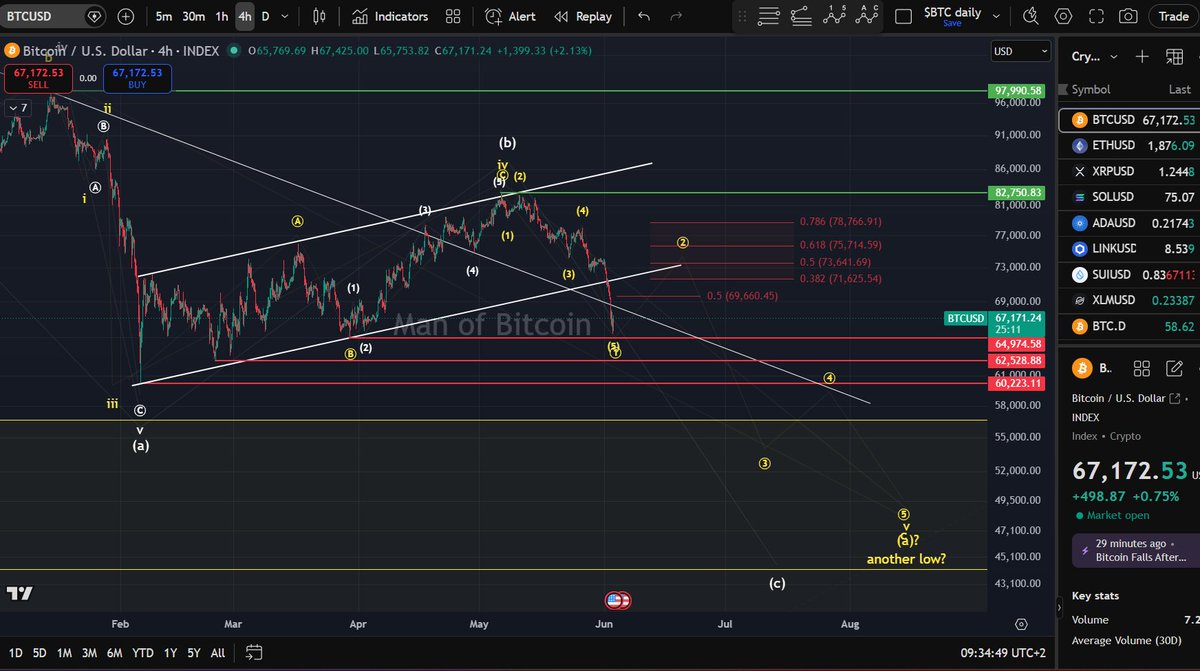Create a new Alert
Viewport: 1200px width, 671px height.
pos(510,16)
